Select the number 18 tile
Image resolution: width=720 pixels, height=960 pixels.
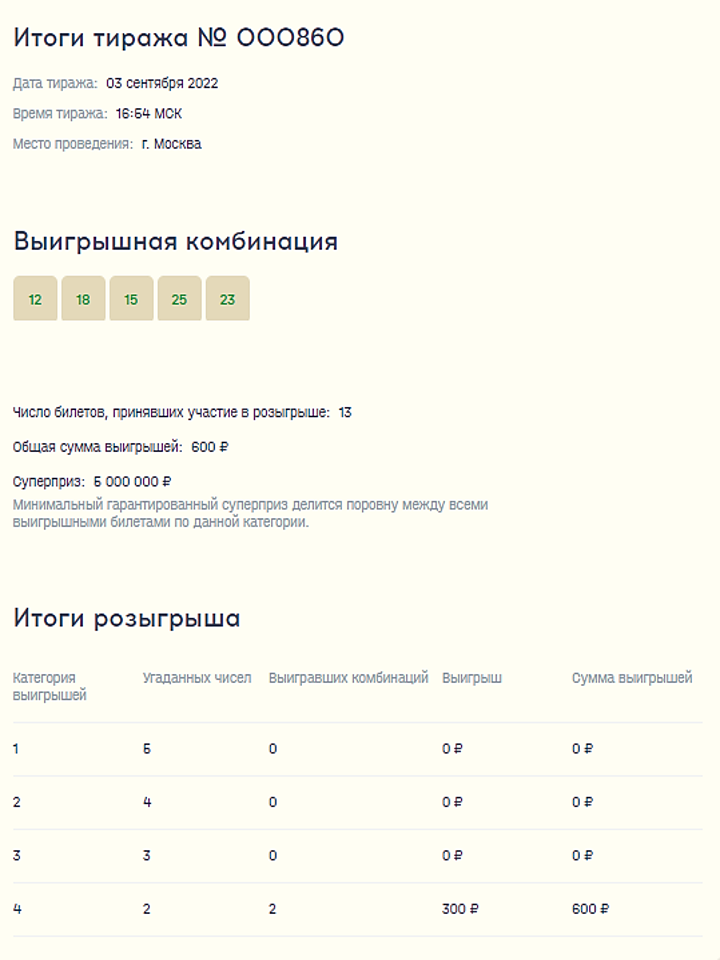(83, 299)
